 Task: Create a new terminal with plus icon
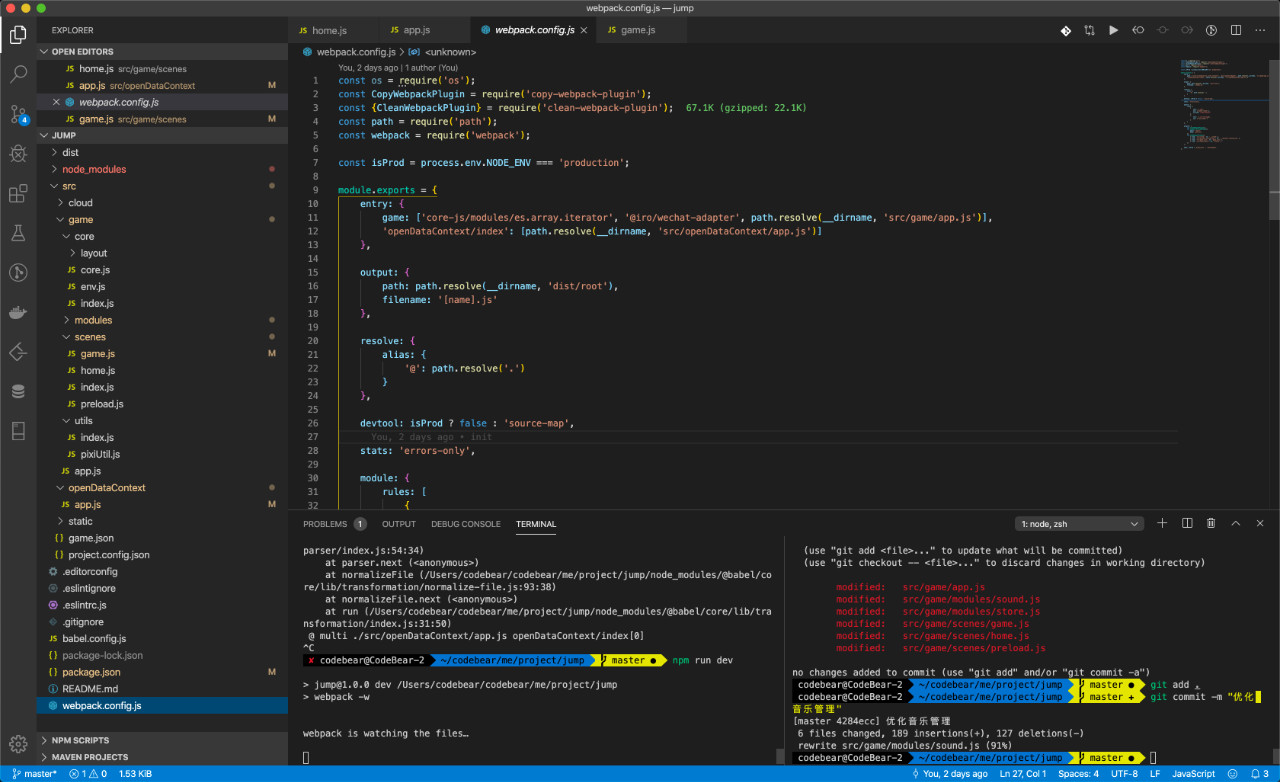point(1162,523)
